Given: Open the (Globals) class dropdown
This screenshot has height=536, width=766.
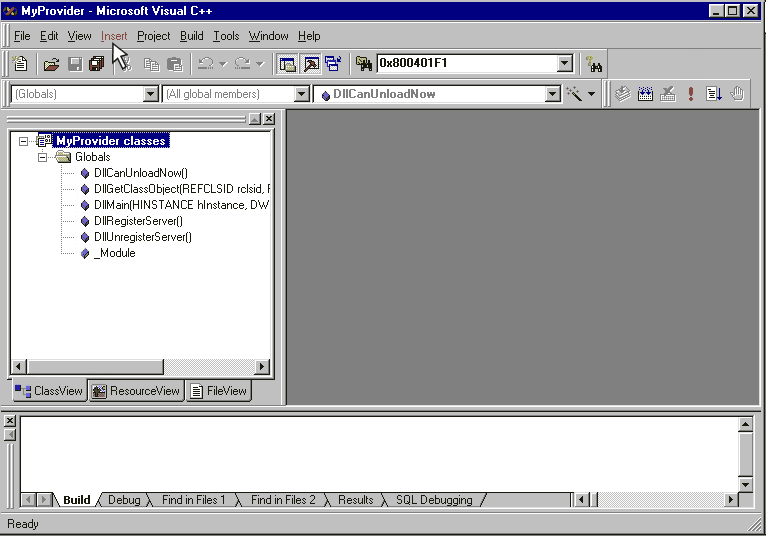Looking at the screenshot, I should 151,93.
